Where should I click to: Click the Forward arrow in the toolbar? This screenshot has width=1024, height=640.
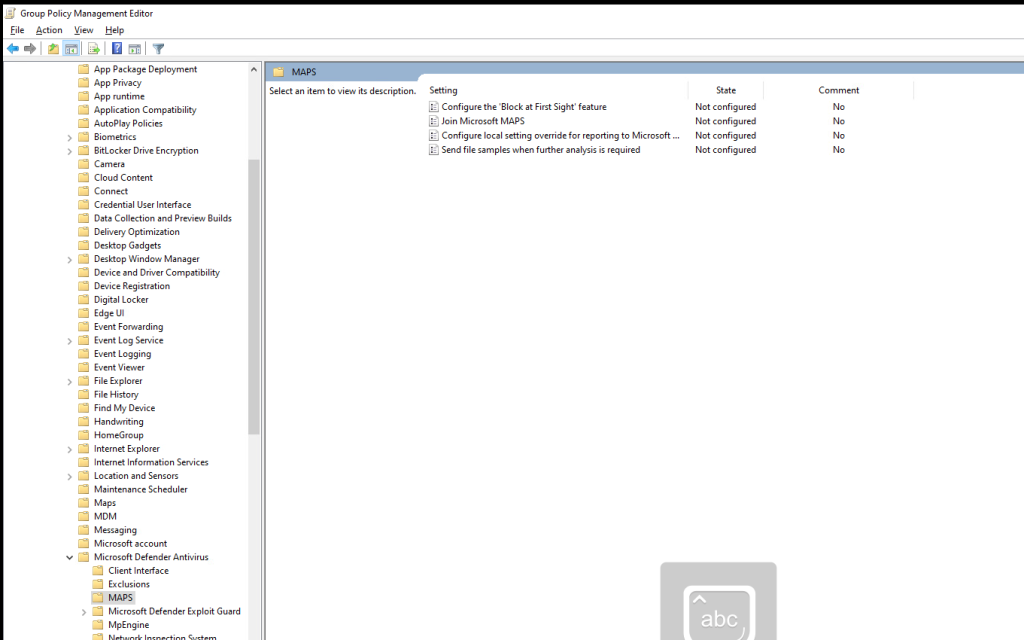[30, 48]
